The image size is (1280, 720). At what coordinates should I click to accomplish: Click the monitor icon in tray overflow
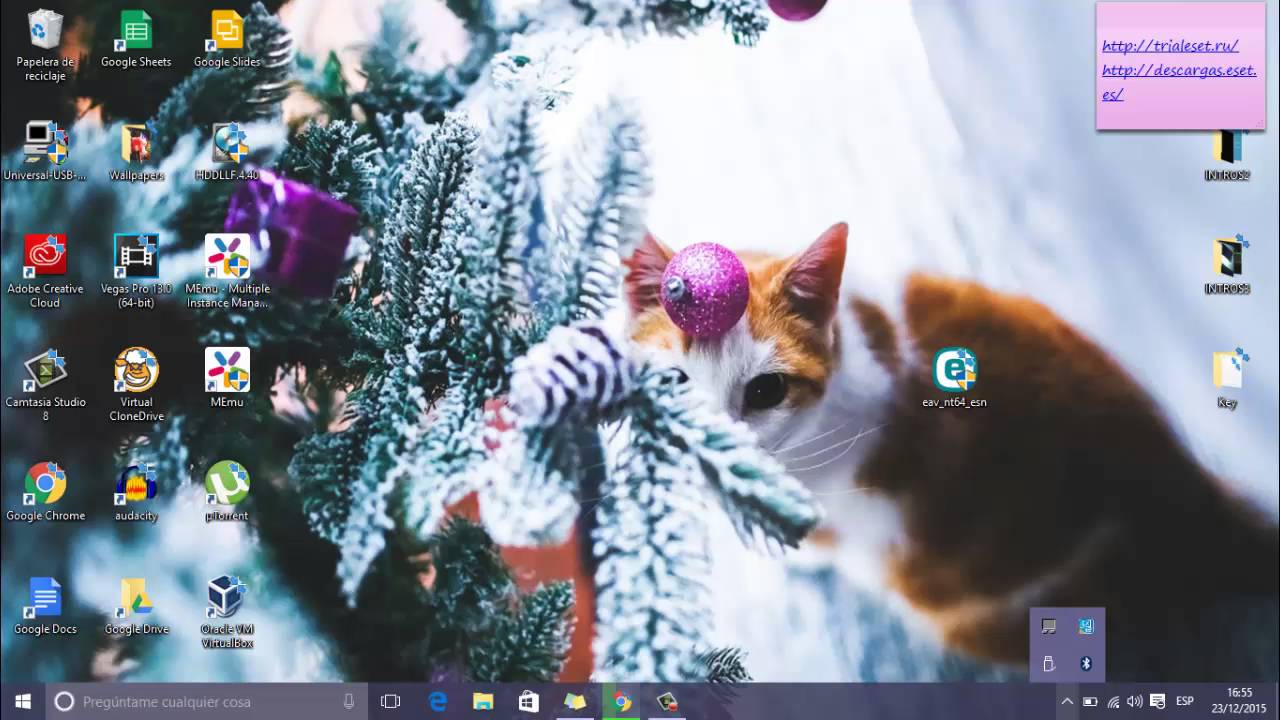click(x=1049, y=626)
